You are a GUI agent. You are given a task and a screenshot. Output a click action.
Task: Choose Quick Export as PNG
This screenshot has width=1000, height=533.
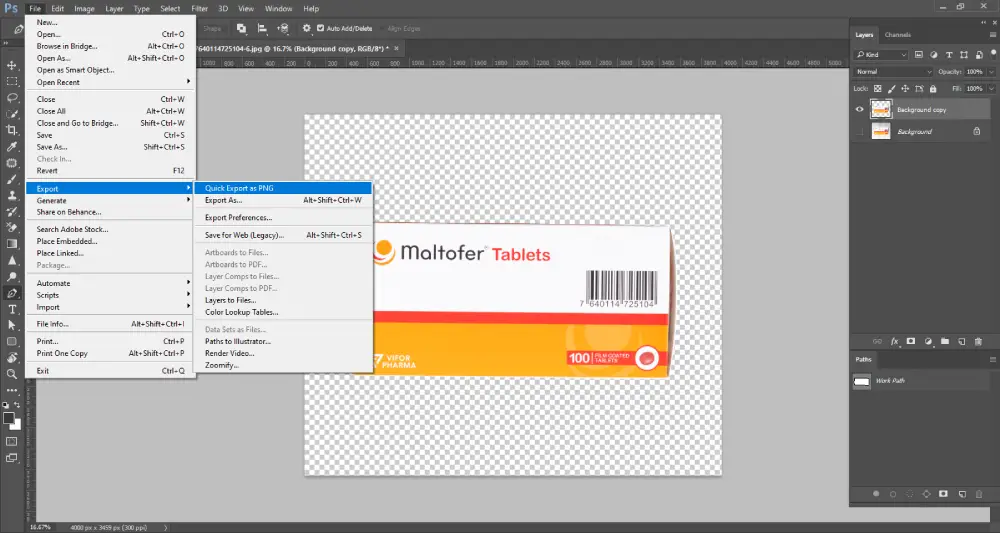click(283, 188)
